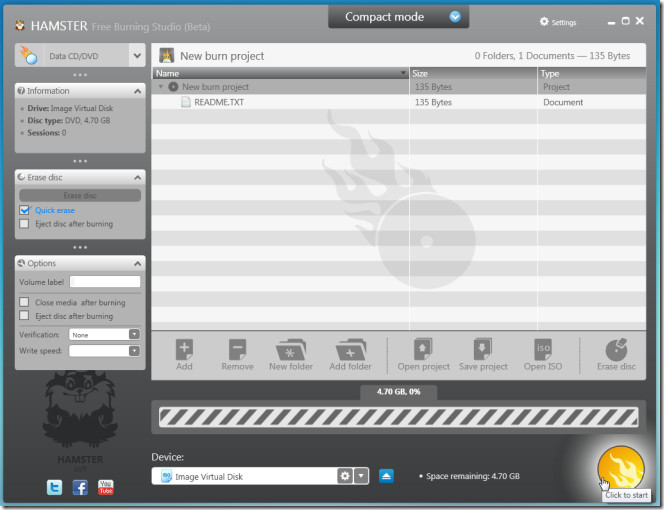Open the Verification dropdown
Screen dimensions: 664x510
134,334
